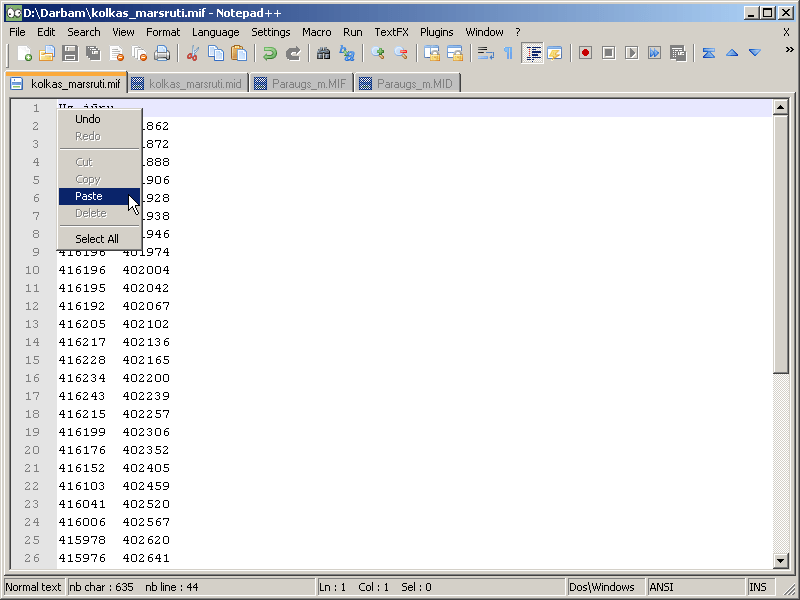
Task: Create a new document with toolbar icon
Action: click(24, 53)
